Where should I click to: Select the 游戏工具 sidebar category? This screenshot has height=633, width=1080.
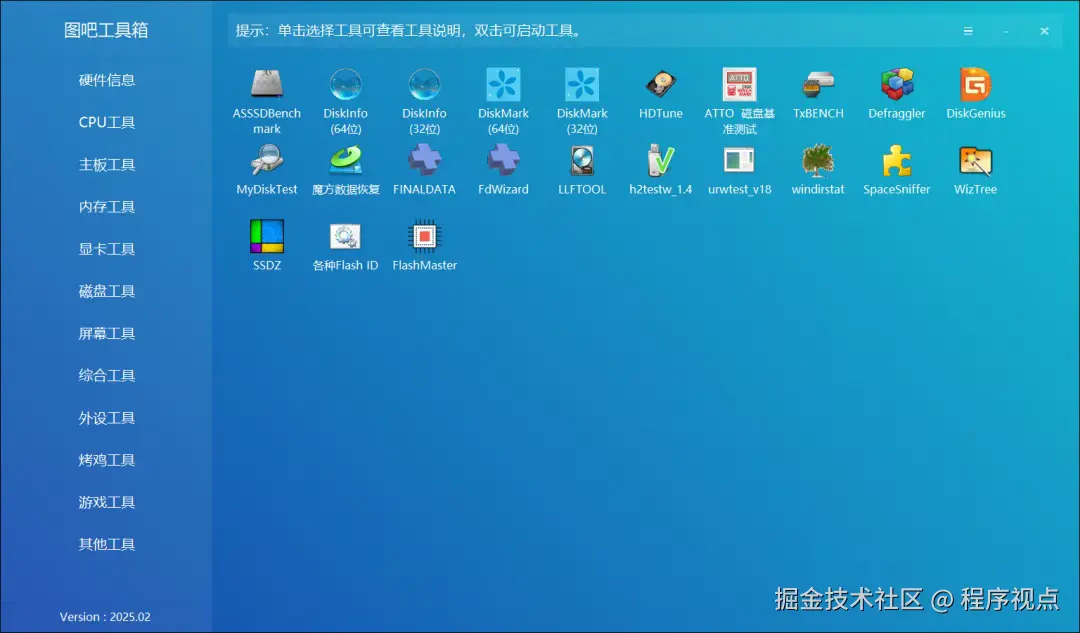pos(107,501)
